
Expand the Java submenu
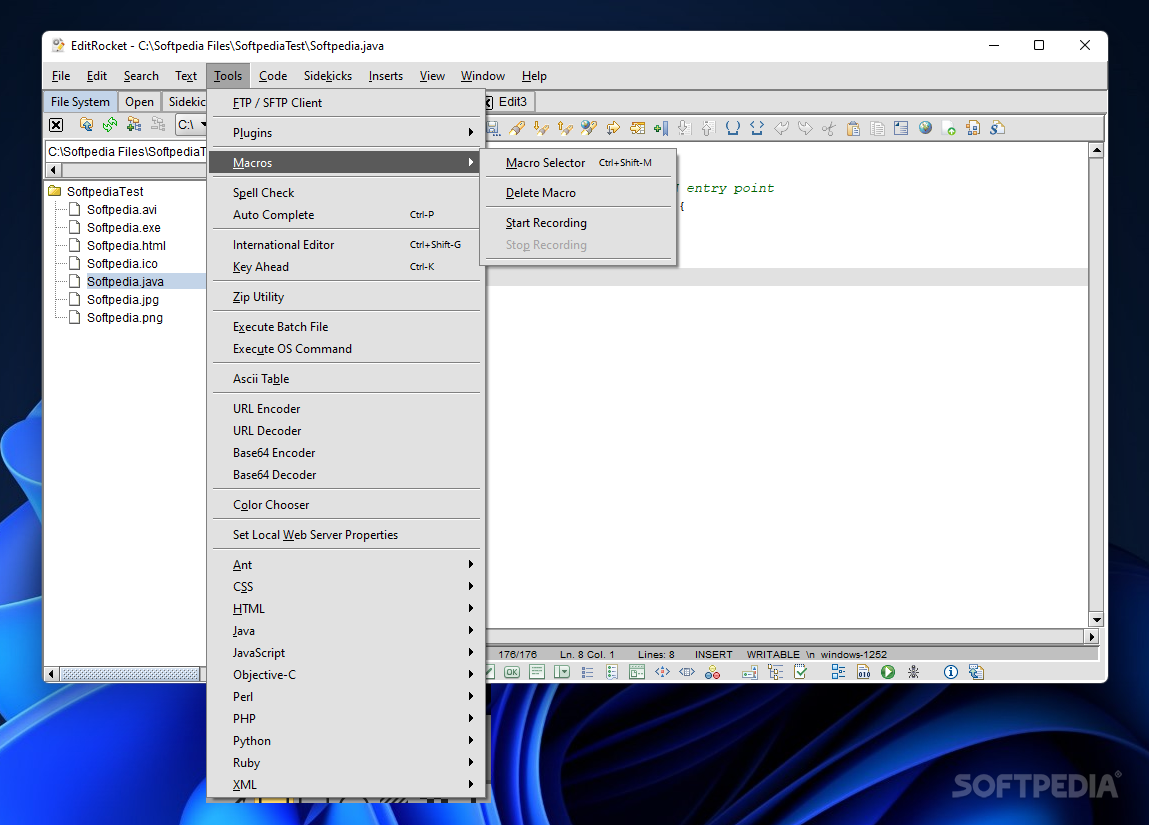coord(344,631)
